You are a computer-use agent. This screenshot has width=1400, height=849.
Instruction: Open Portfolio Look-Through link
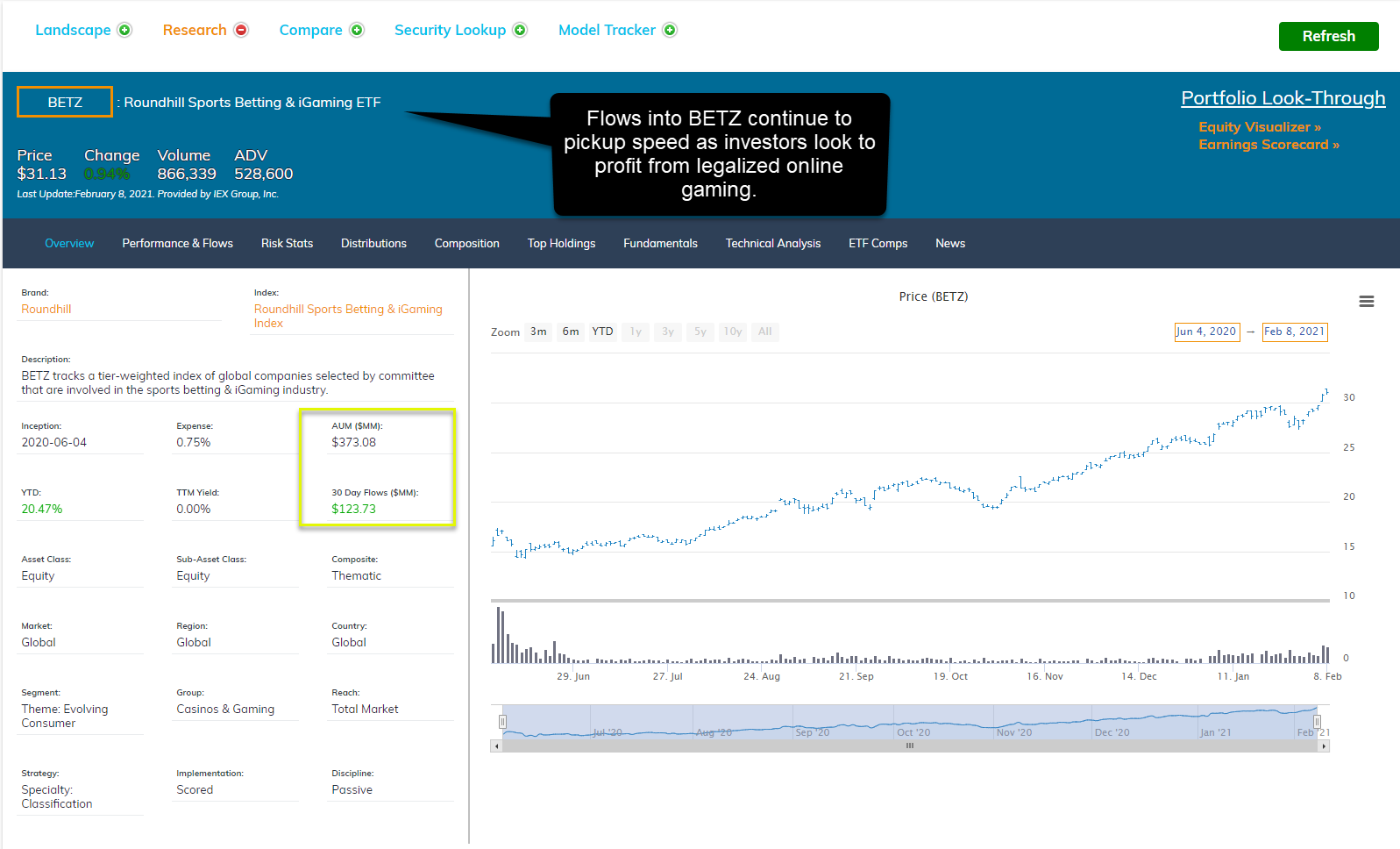(x=1283, y=98)
